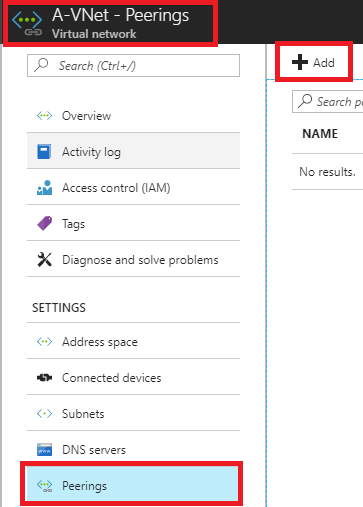
Task: Click the Connected devices plug icon
Action: pyautogui.click(x=44, y=378)
